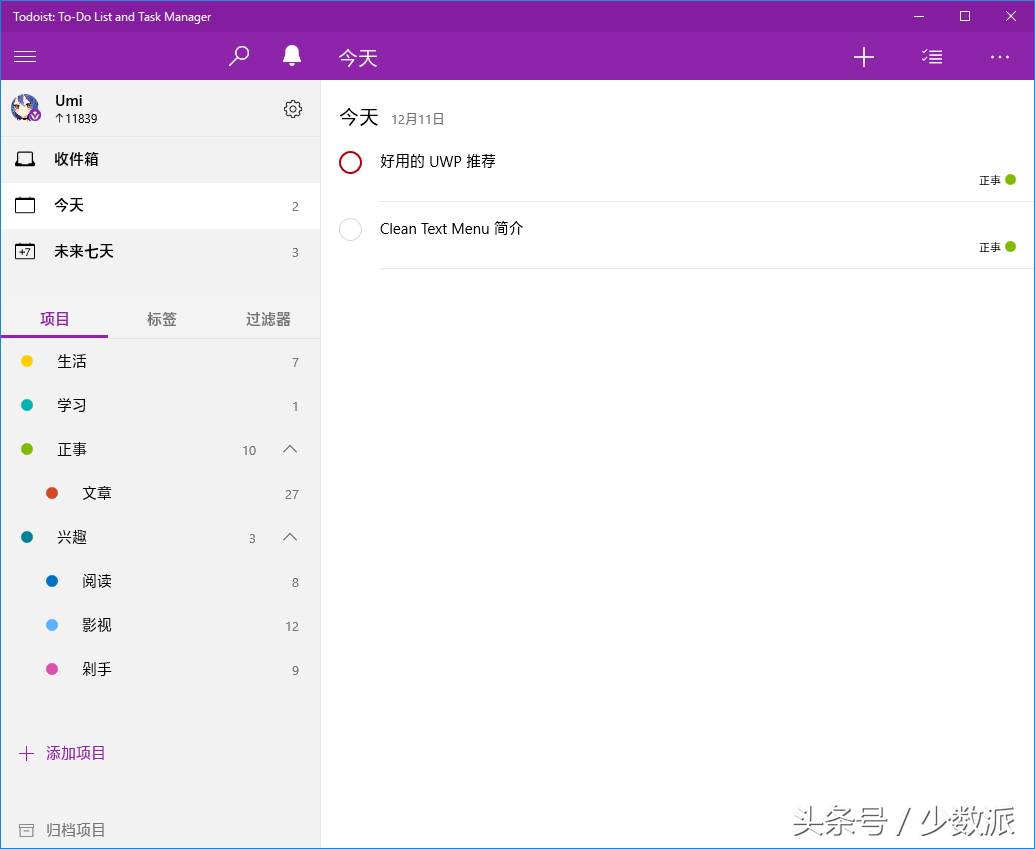Minimize the Todoist window

[919, 17]
